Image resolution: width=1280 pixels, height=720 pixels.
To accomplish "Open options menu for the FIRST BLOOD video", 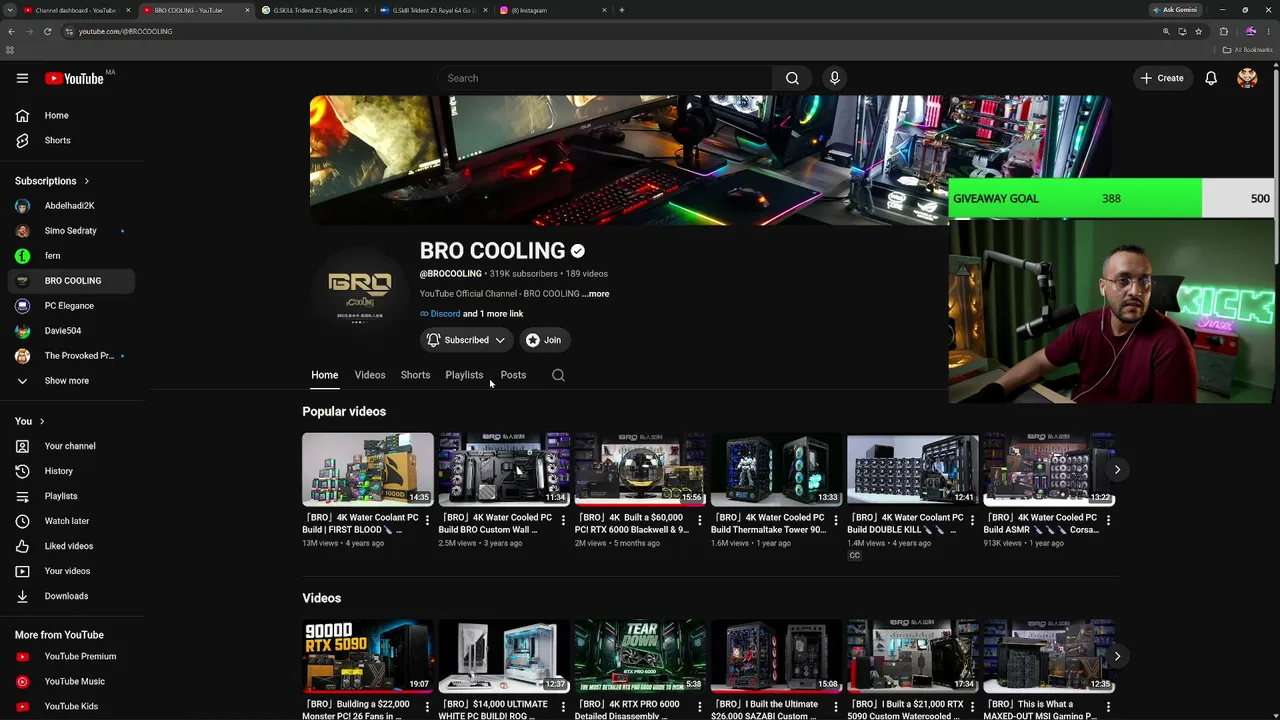I will 427,520.
